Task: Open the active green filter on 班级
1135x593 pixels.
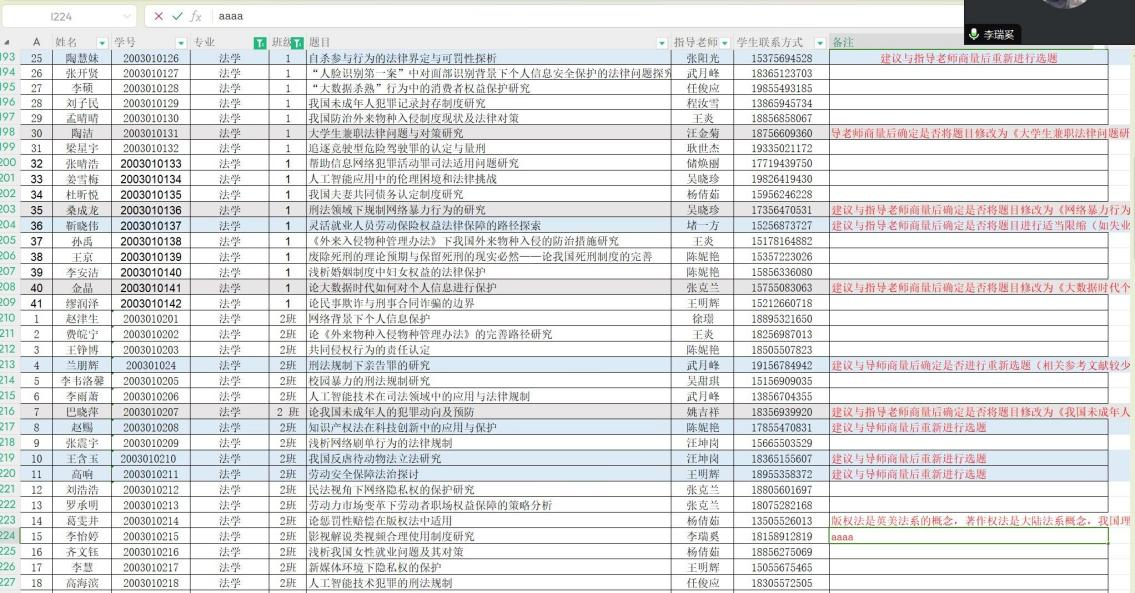Action: pos(297,43)
